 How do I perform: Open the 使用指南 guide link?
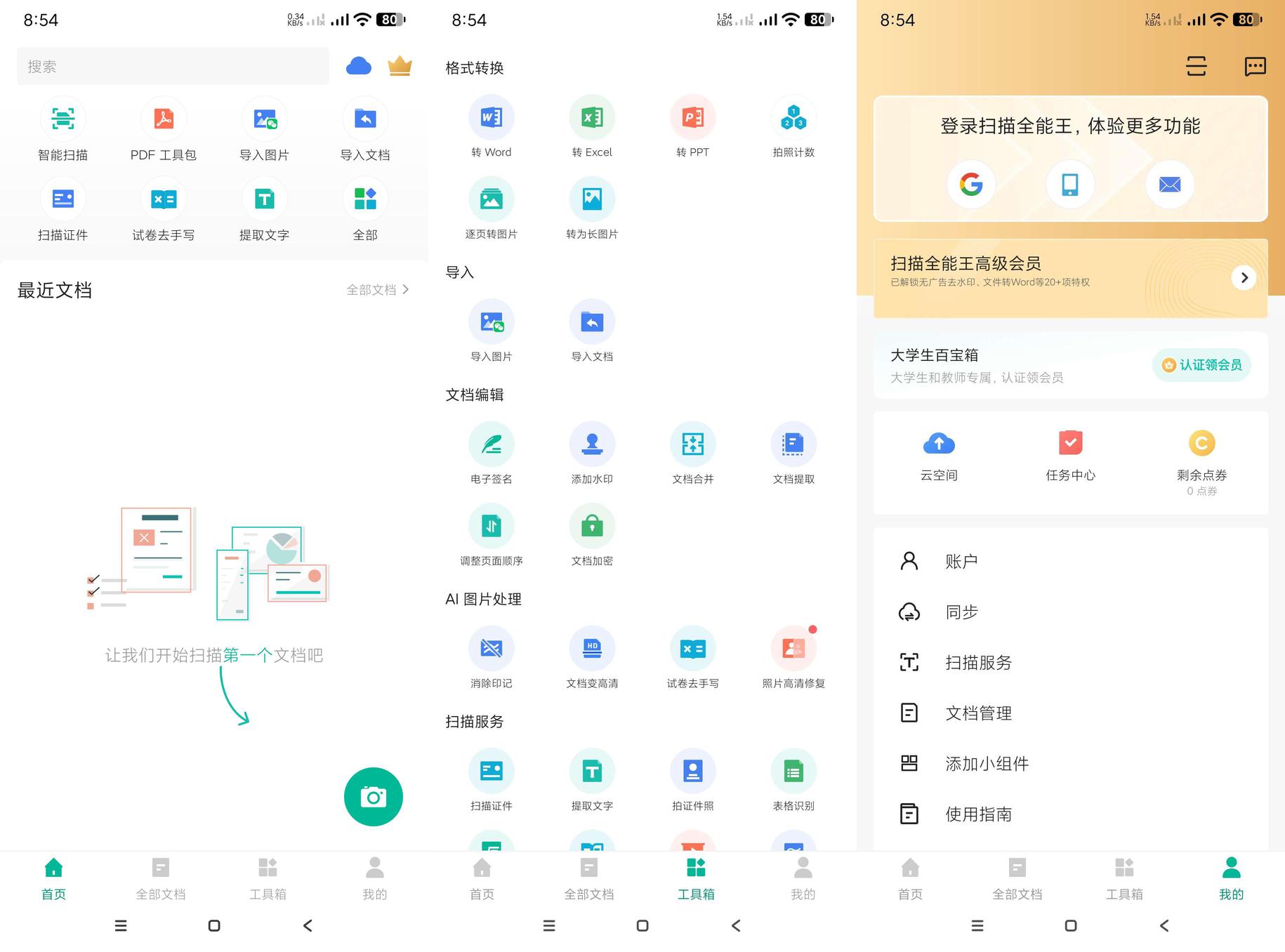[978, 814]
